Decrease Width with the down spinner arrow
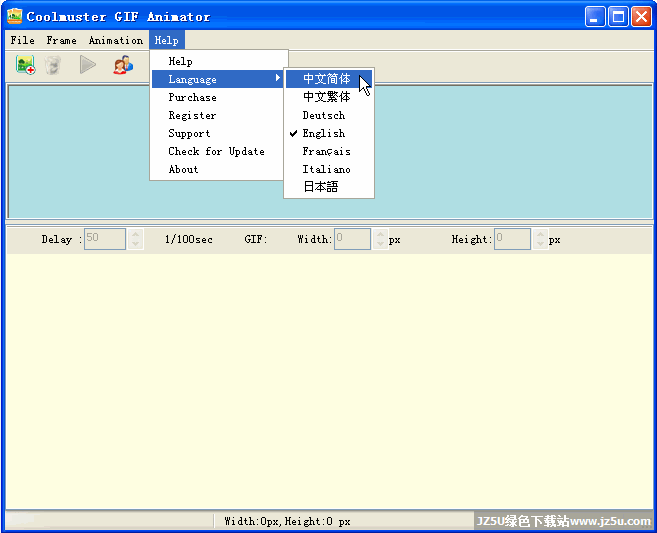657x533 pixels. pos(380,244)
